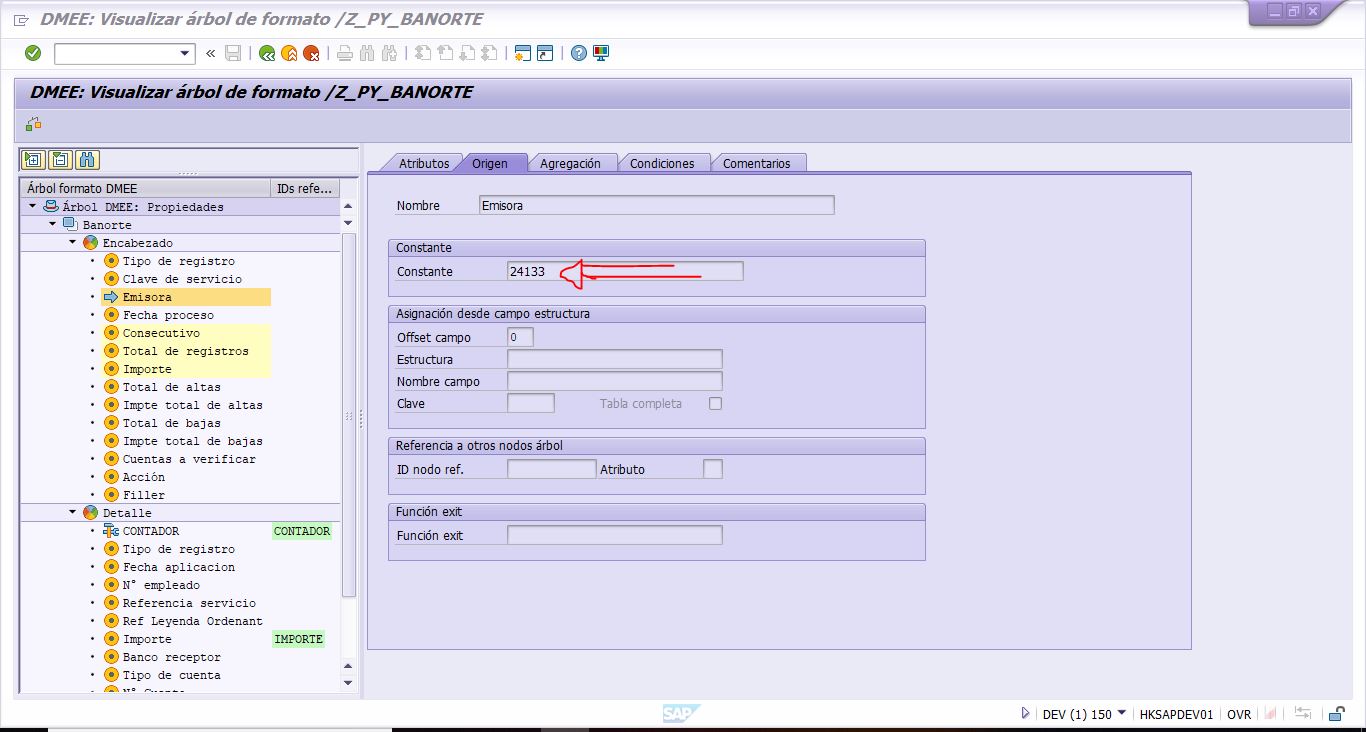The width and height of the screenshot is (1366, 732).
Task: Click the status bar triangle expand icon
Action: coord(1025,714)
